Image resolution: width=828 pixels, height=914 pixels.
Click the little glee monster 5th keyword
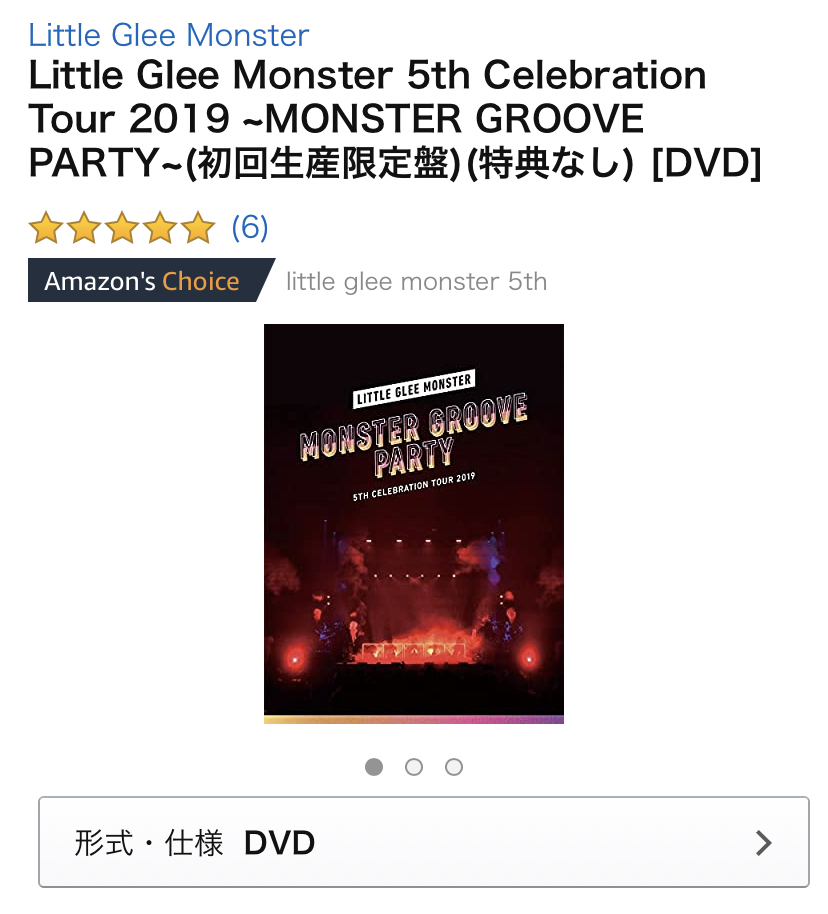click(416, 282)
